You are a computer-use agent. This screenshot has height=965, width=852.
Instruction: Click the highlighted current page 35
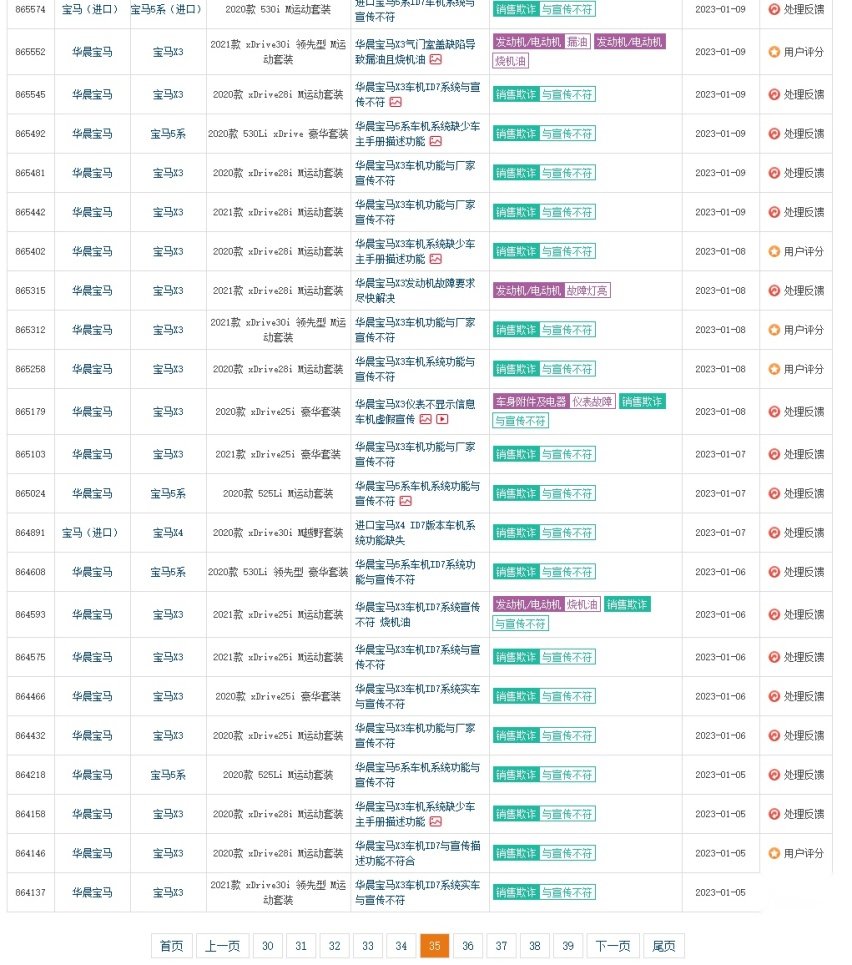(x=435, y=946)
